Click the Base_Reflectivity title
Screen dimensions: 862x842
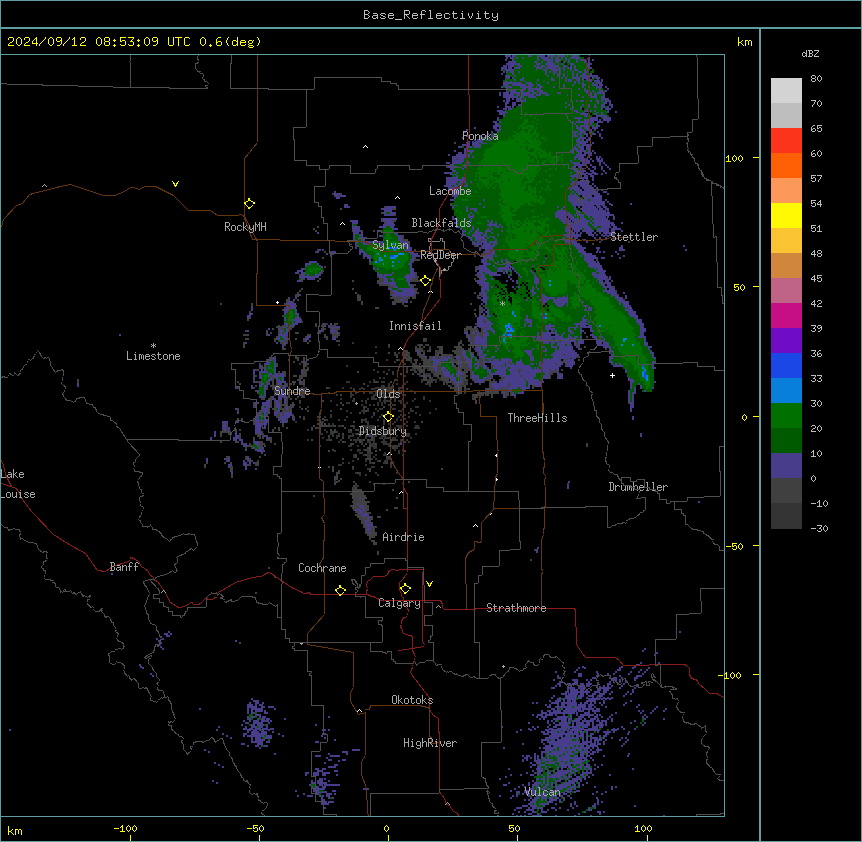[x=431, y=15]
